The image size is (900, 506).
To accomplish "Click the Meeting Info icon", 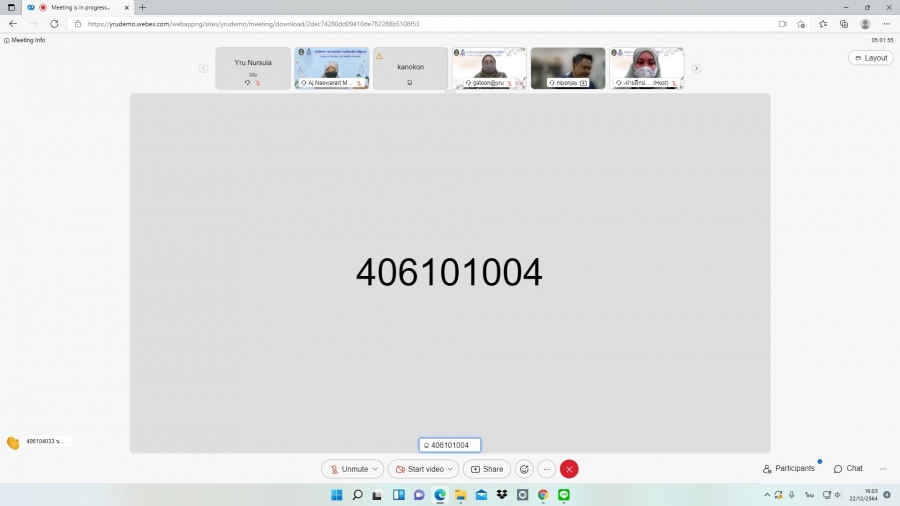I will pyautogui.click(x=7, y=40).
